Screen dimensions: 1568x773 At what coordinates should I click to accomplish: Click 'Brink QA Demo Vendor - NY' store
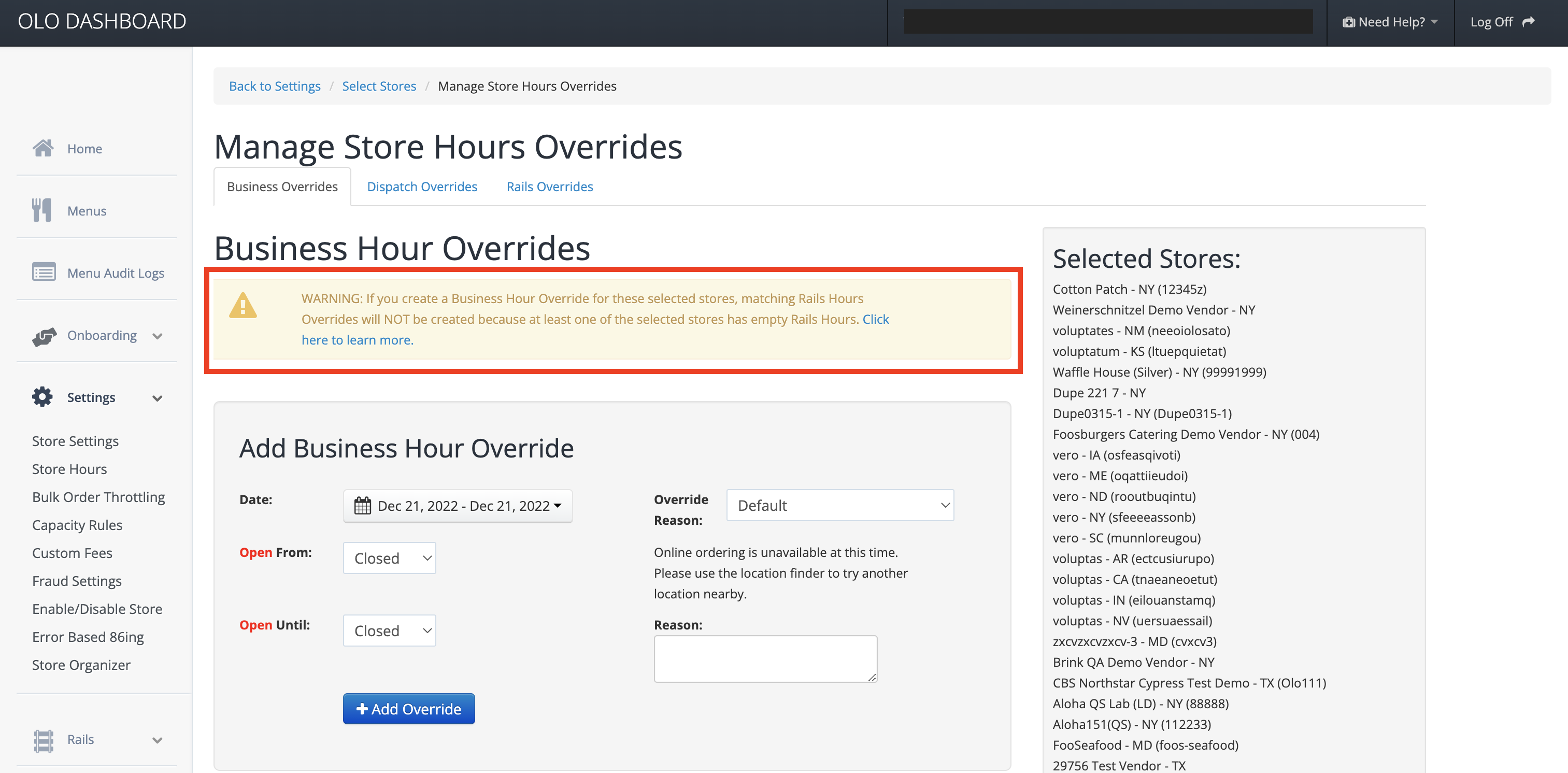(1134, 662)
